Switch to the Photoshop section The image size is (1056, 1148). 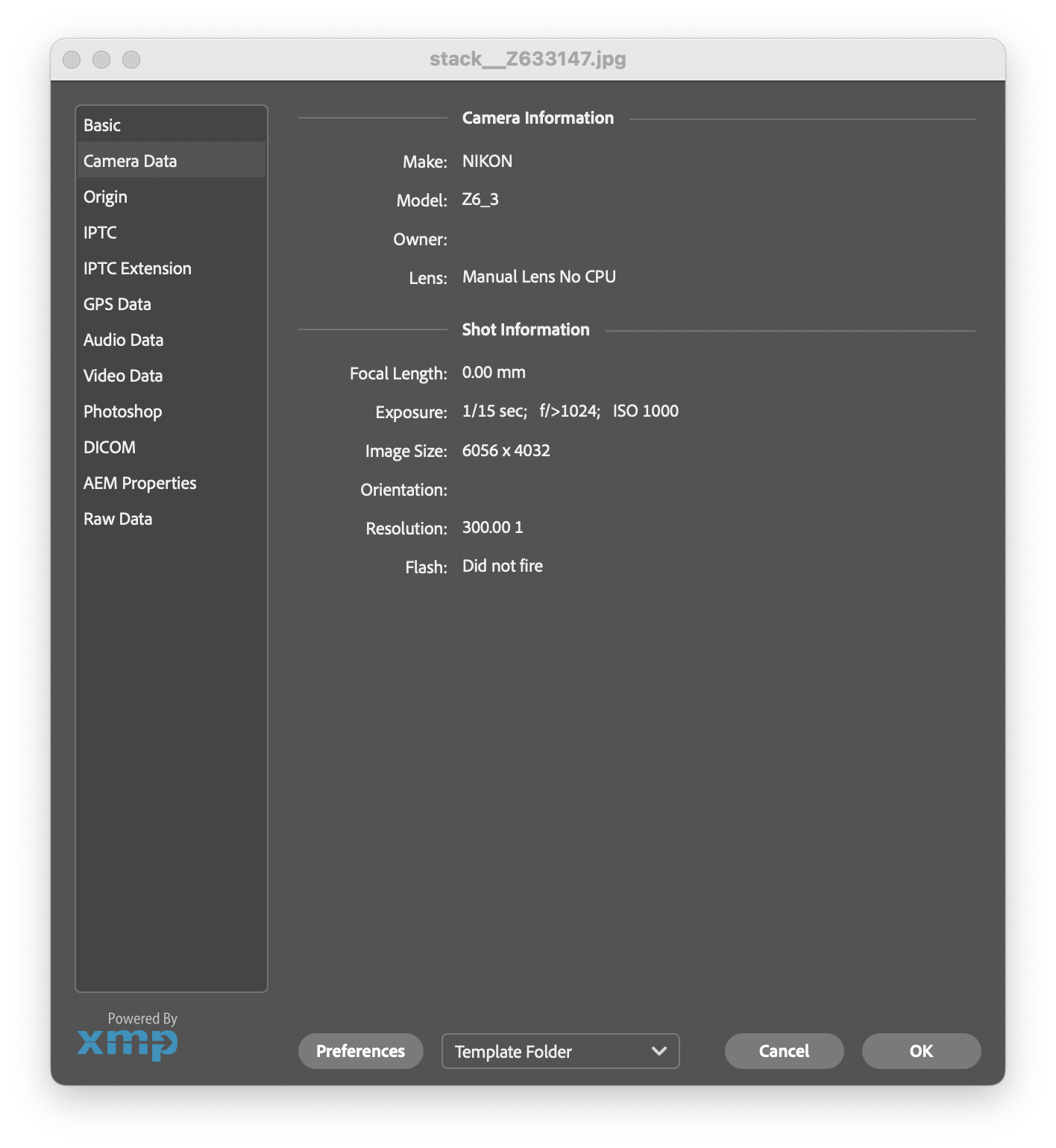pyautogui.click(x=171, y=411)
